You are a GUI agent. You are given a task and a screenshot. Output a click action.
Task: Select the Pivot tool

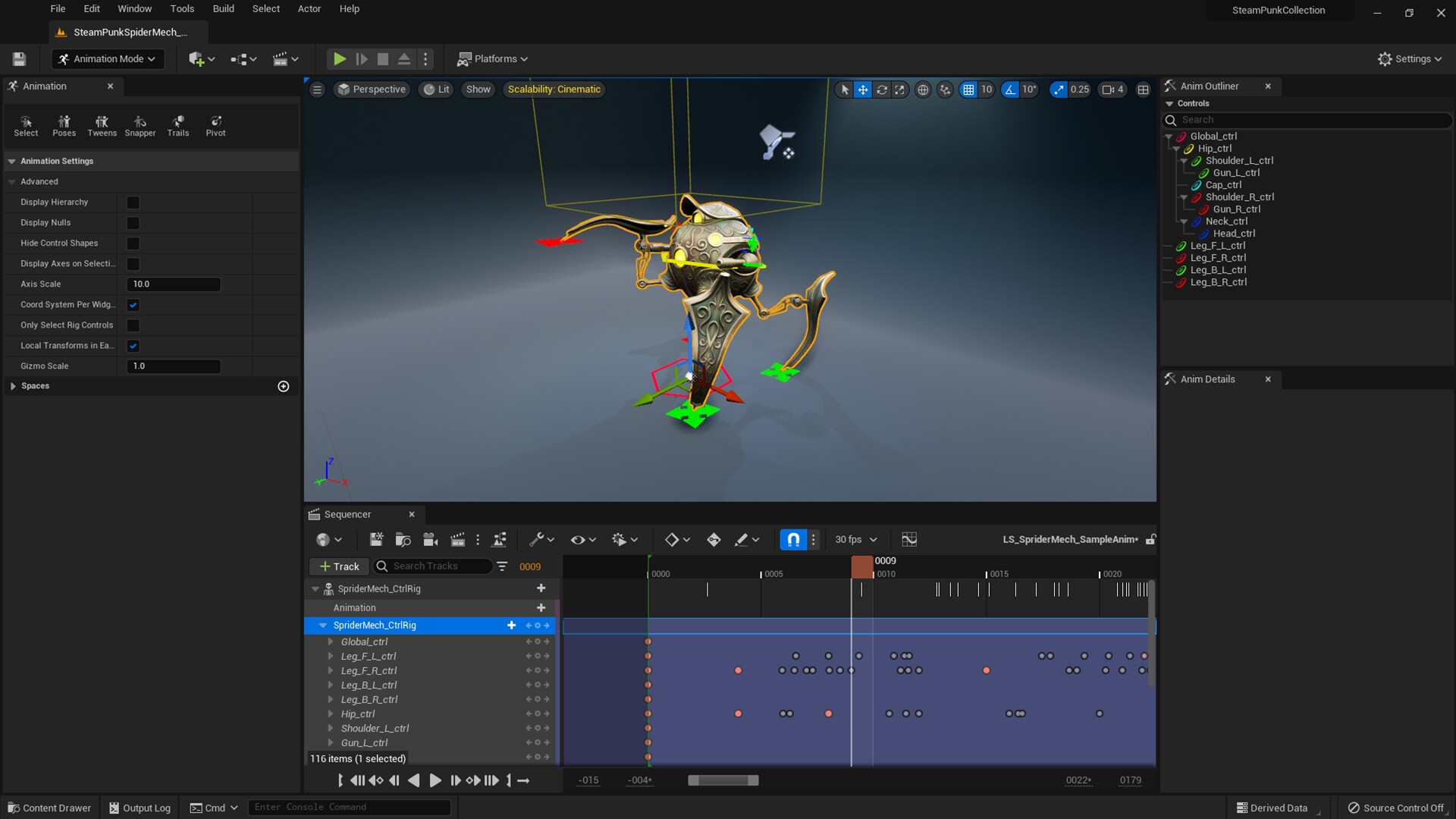(215, 125)
